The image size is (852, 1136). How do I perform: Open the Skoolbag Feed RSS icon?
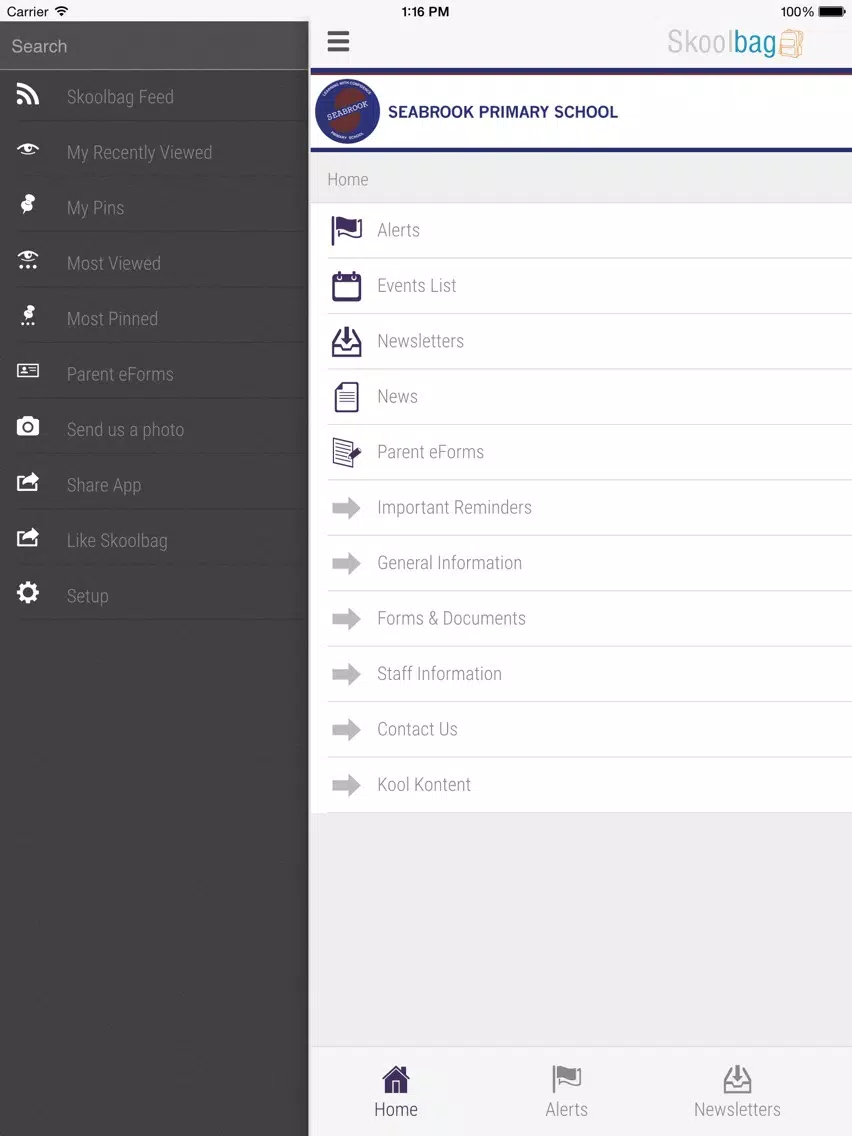point(28,95)
